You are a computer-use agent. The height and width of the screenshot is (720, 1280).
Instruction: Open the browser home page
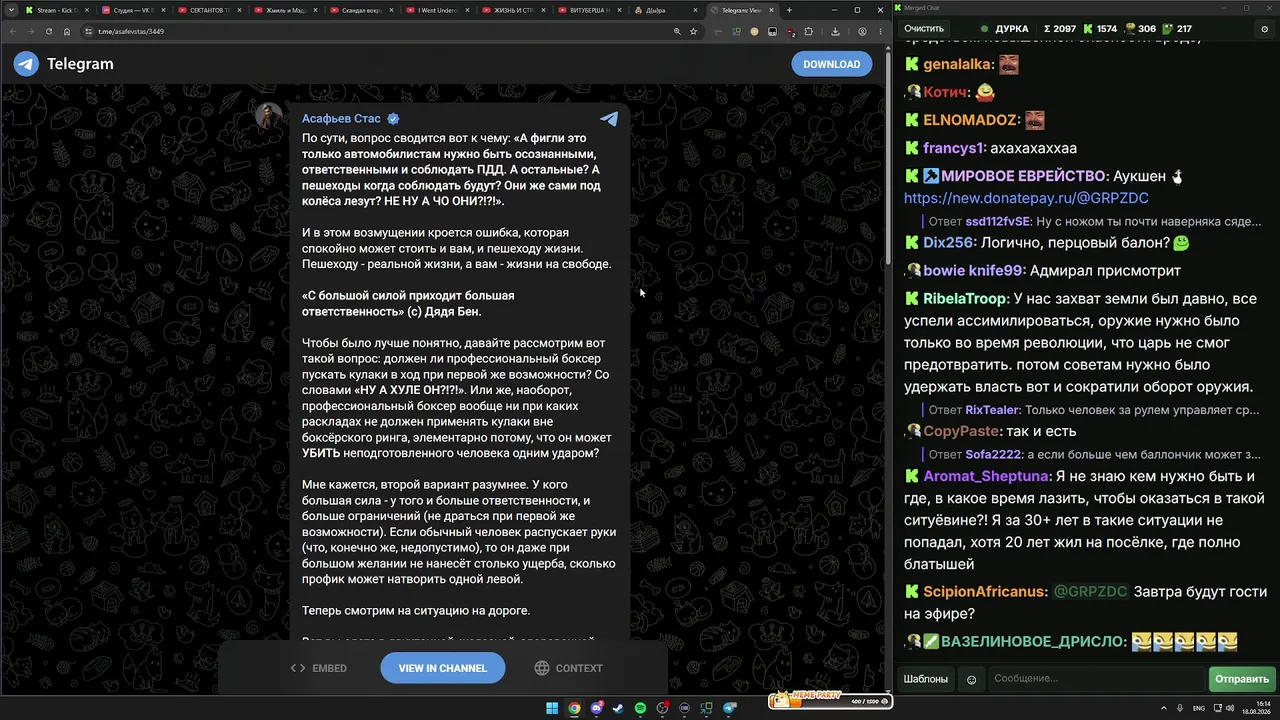coord(67,31)
